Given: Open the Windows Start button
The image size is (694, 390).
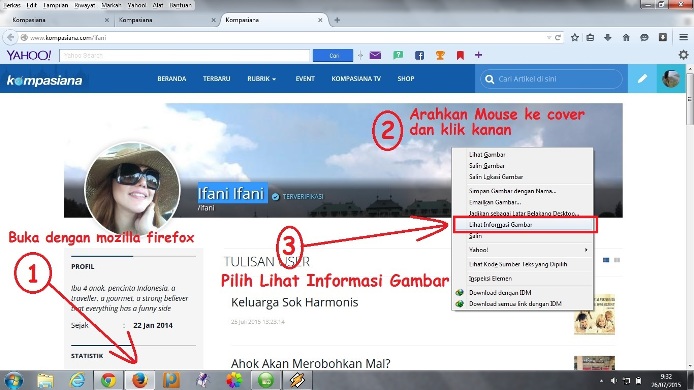Looking at the screenshot, I should click(13, 381).
